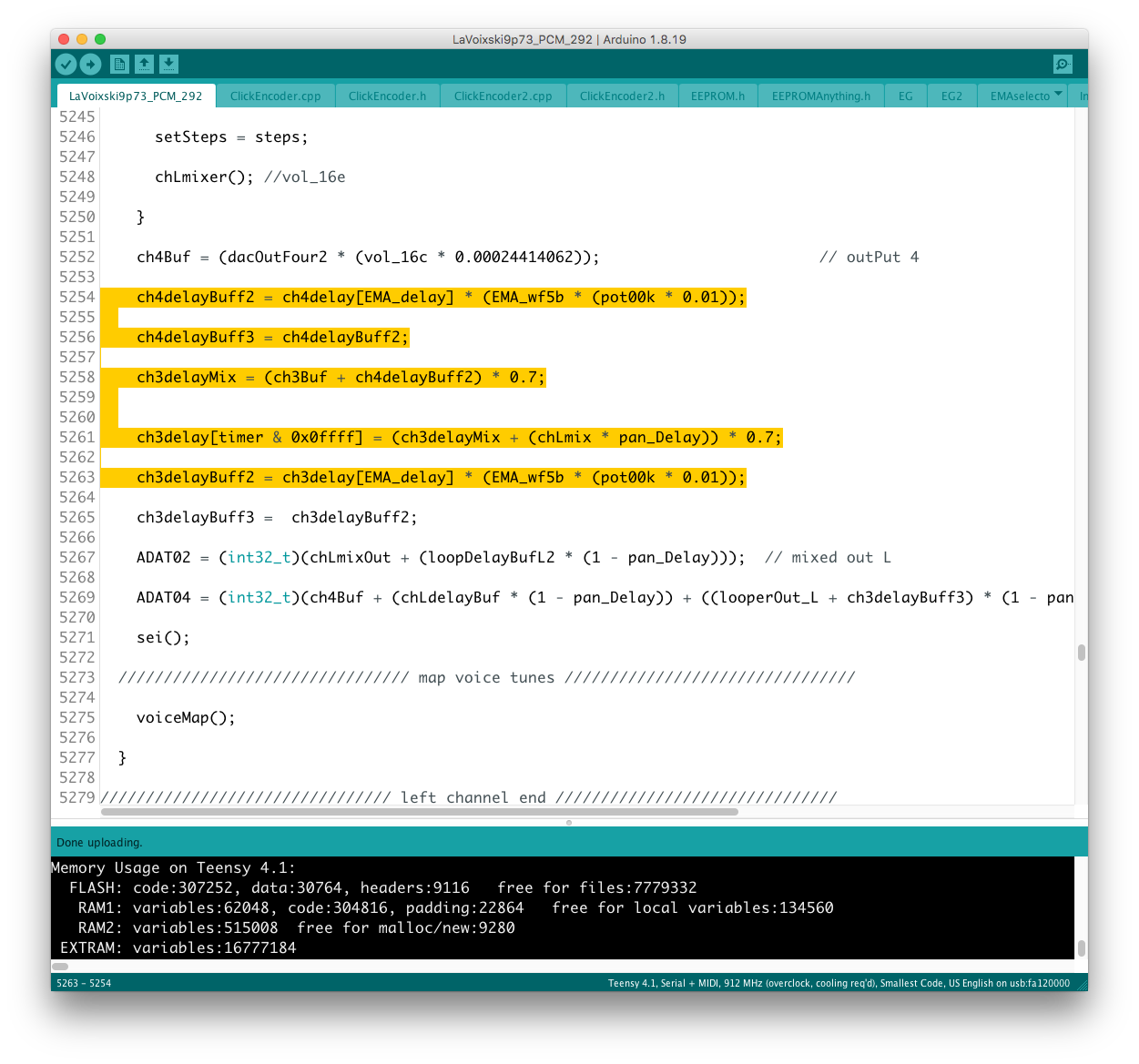Image resolution: width=1139 pixels, height=1064 pixels.
Task: Click the Save sketch down-arrow icon
Action: point(168,64)
